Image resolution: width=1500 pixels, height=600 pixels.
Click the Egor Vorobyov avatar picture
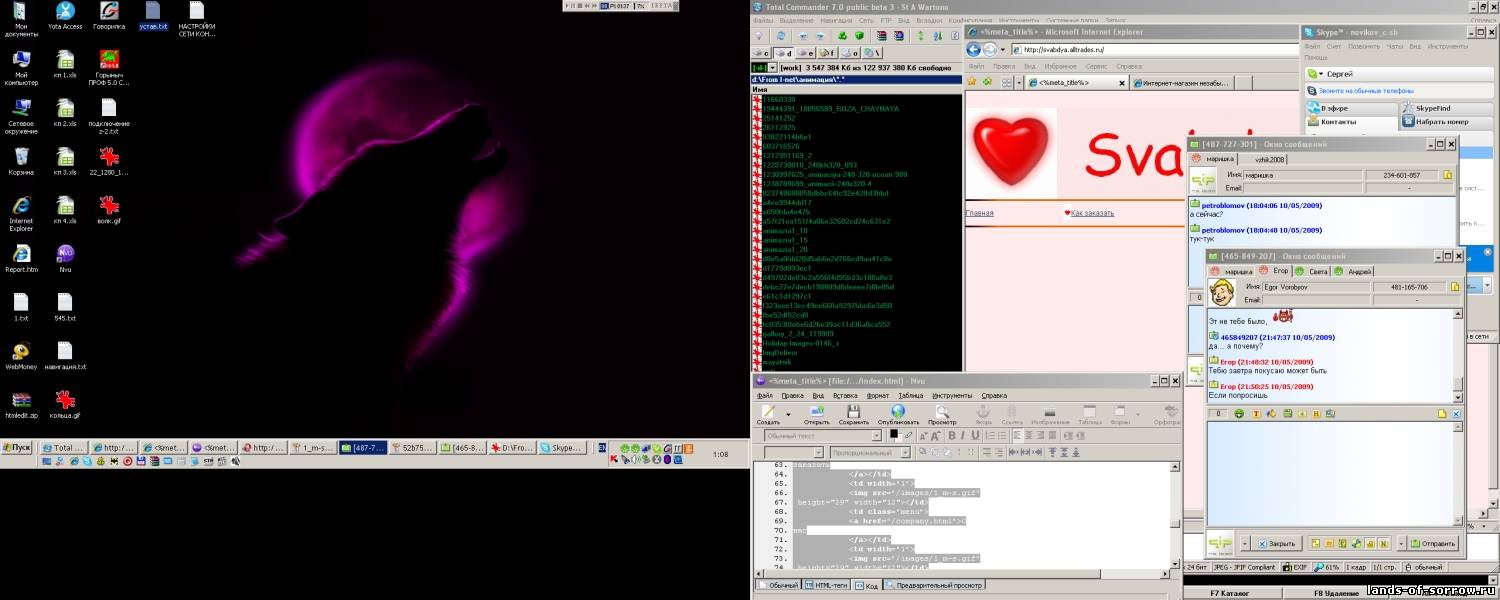pyautogui.click(x=1222, y=291)
